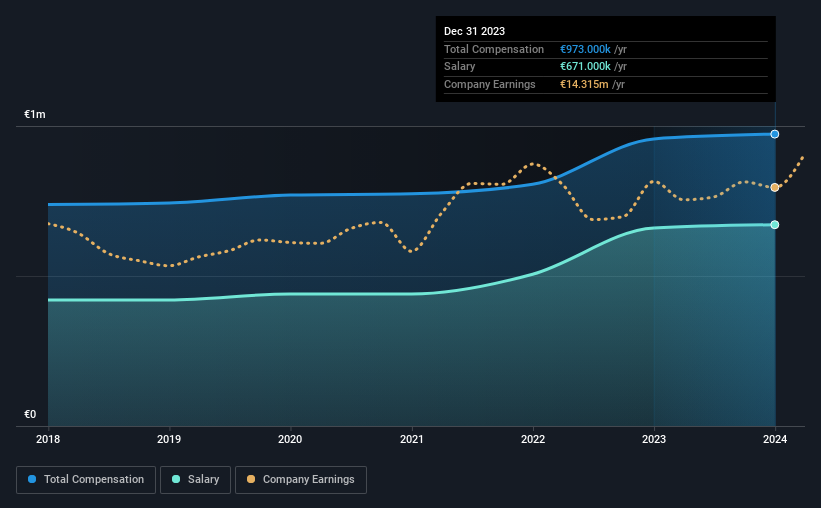Click the Company Earnings row label in tooltip

(x=490, y=84)
